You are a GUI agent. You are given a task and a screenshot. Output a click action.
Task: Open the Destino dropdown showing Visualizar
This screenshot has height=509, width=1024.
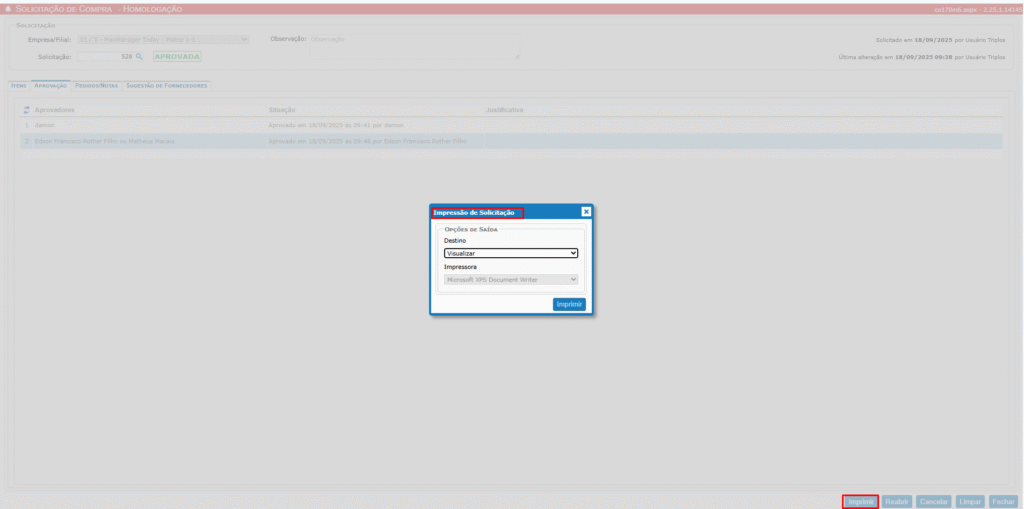pyautogui.click(x=511, y=254)
